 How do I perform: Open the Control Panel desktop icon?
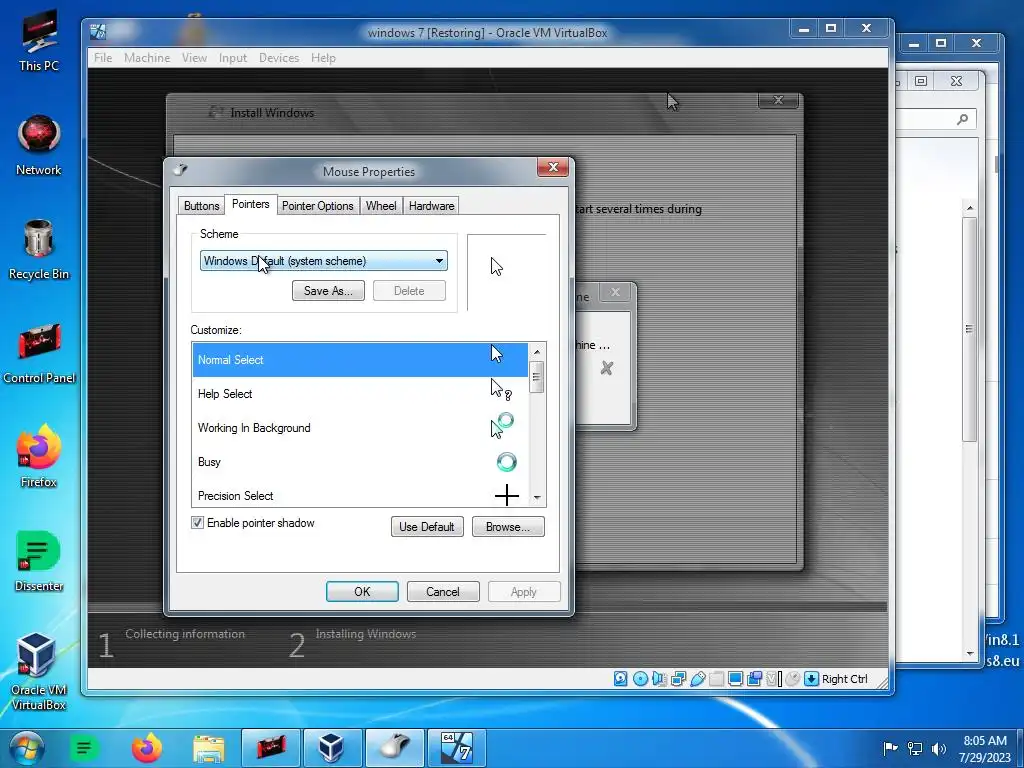[39, 353]
